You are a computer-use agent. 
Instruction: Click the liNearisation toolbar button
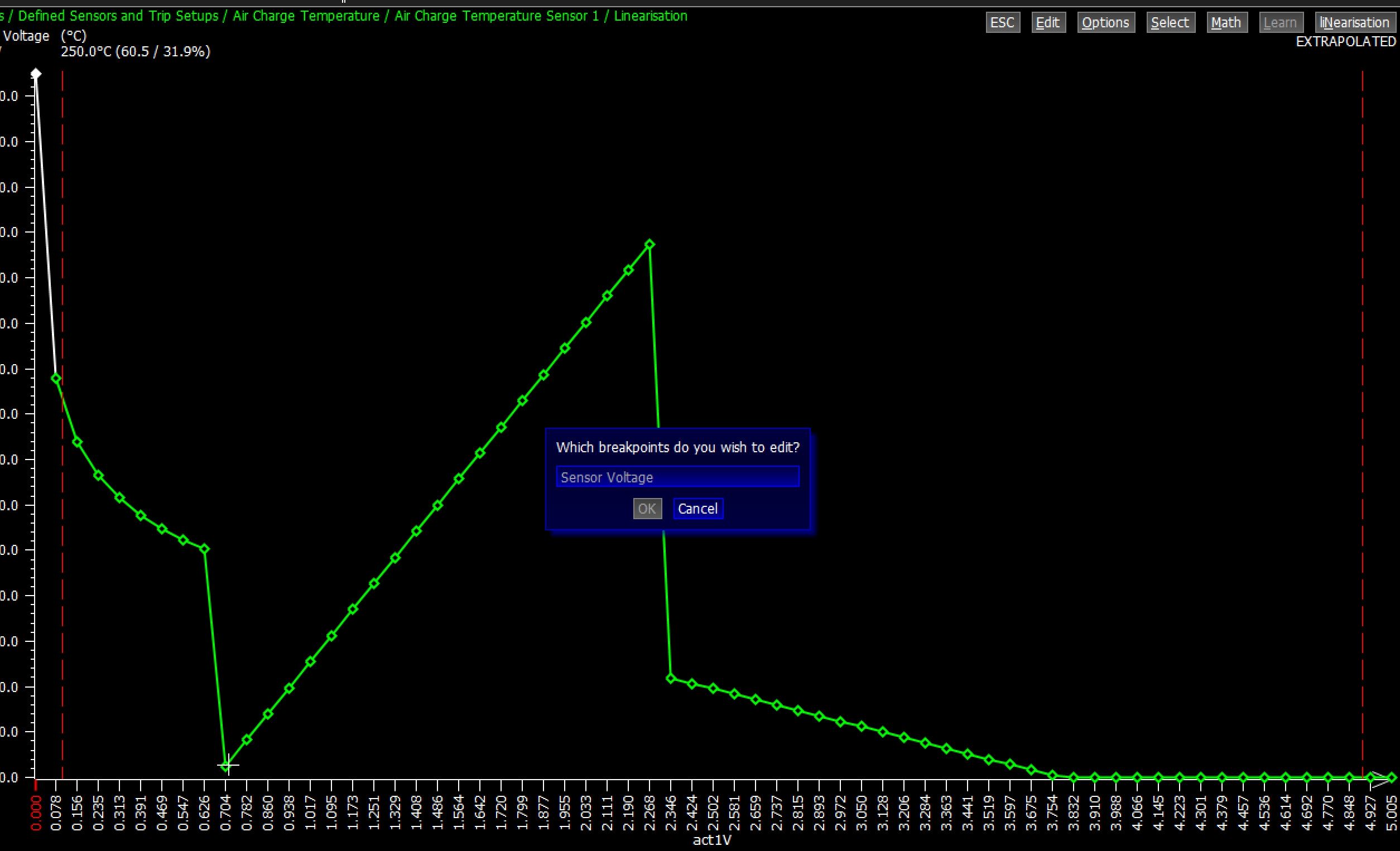pos(1354,23)
